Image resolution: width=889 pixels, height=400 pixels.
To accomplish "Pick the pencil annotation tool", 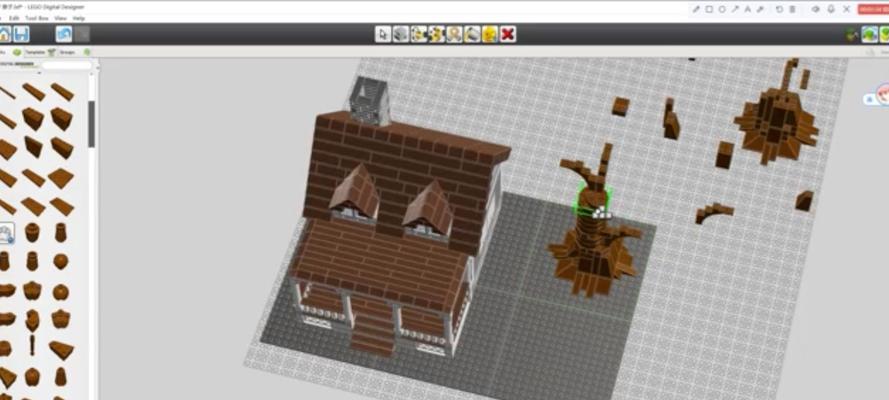I will [696, 9].
